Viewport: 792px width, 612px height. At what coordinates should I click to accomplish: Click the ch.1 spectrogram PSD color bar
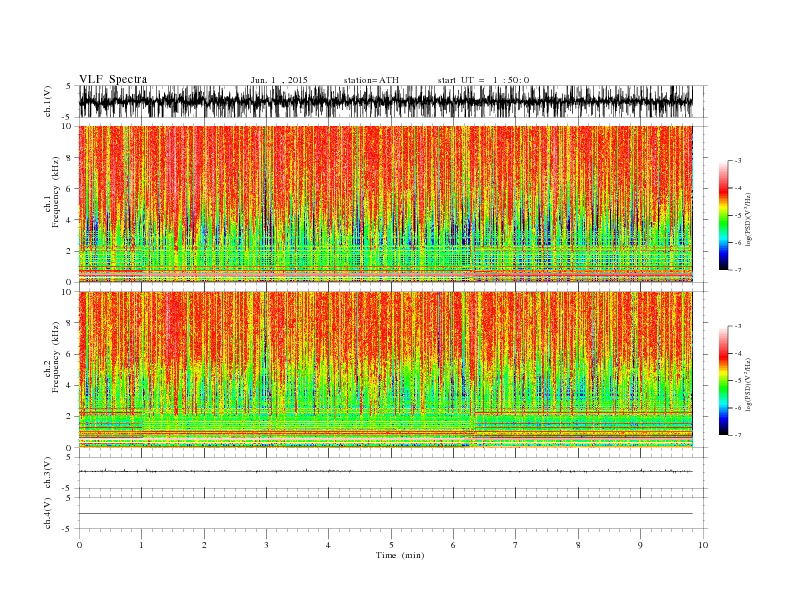[723, 216]
